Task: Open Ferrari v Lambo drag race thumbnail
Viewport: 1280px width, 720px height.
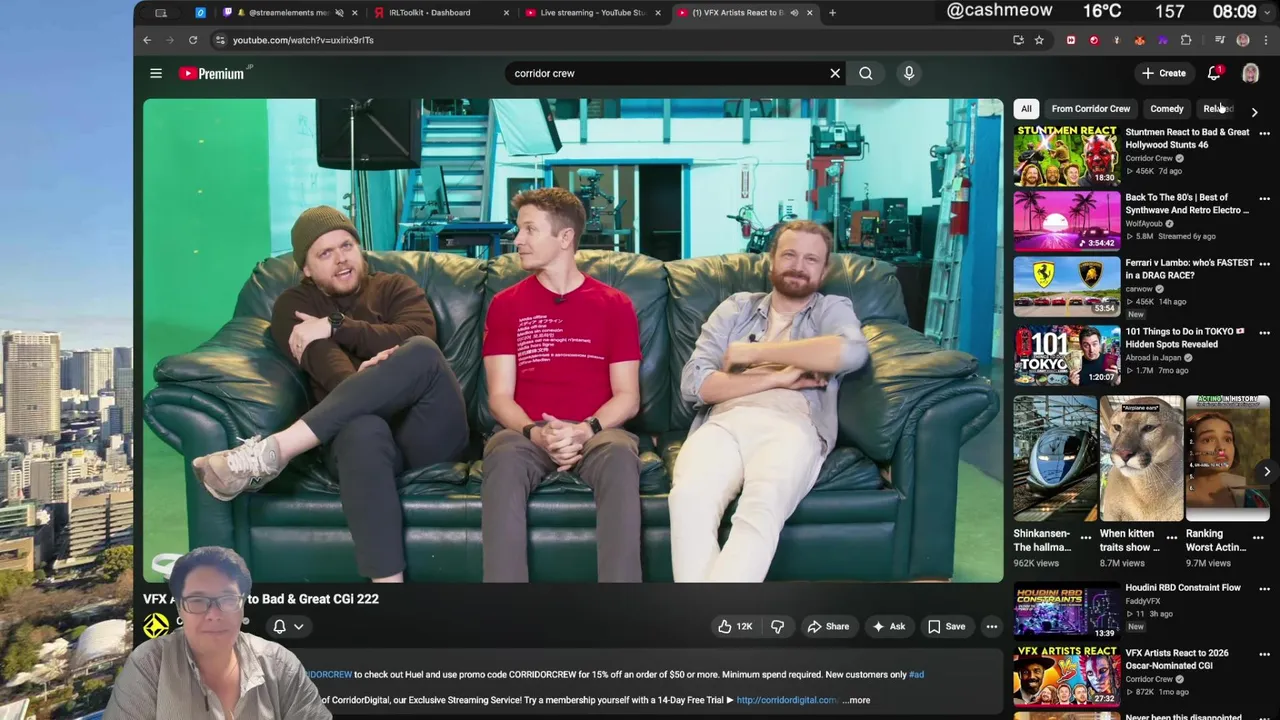Action: 1066,286
